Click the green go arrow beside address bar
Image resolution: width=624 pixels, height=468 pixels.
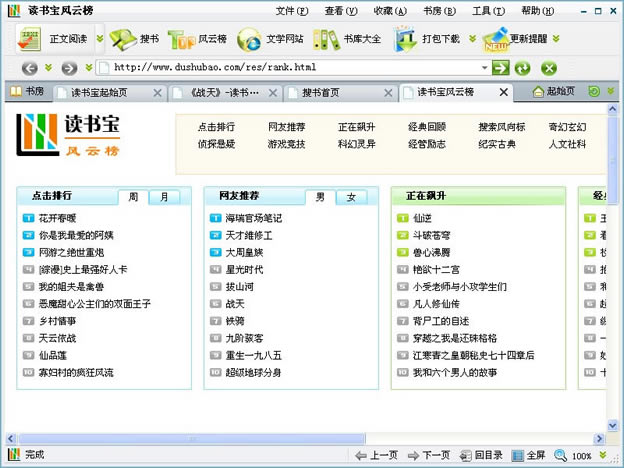click(x=500, y=68)
